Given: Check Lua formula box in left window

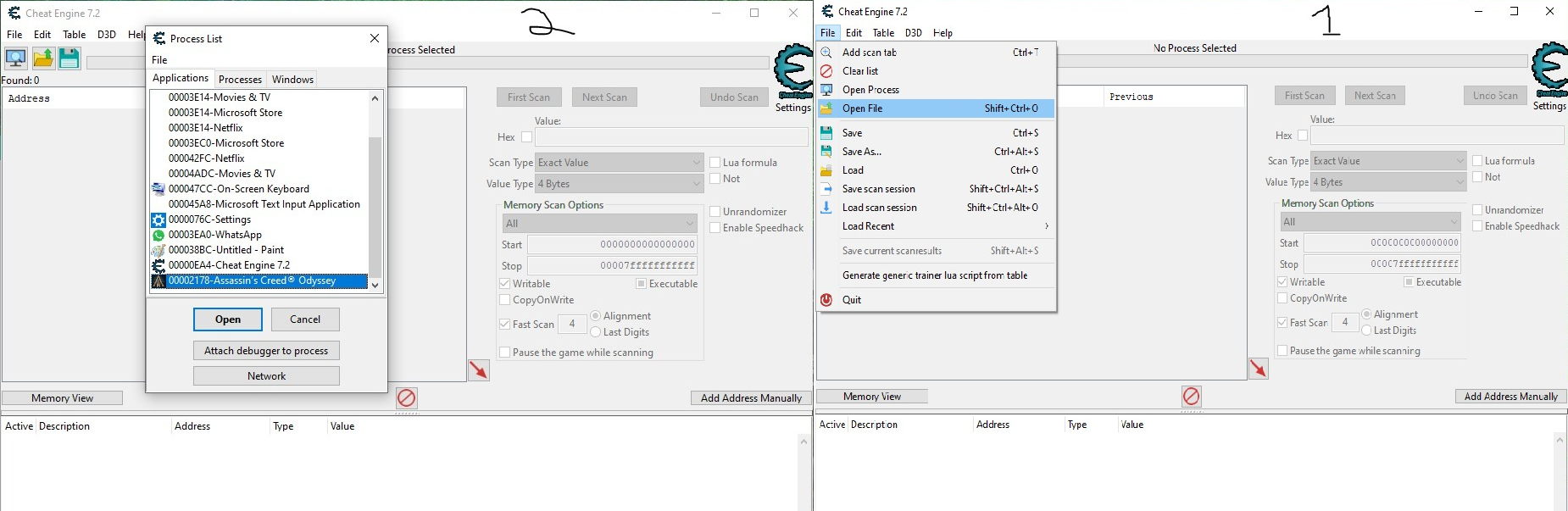Looking at the screenshot, I should (x=715, y=163).
